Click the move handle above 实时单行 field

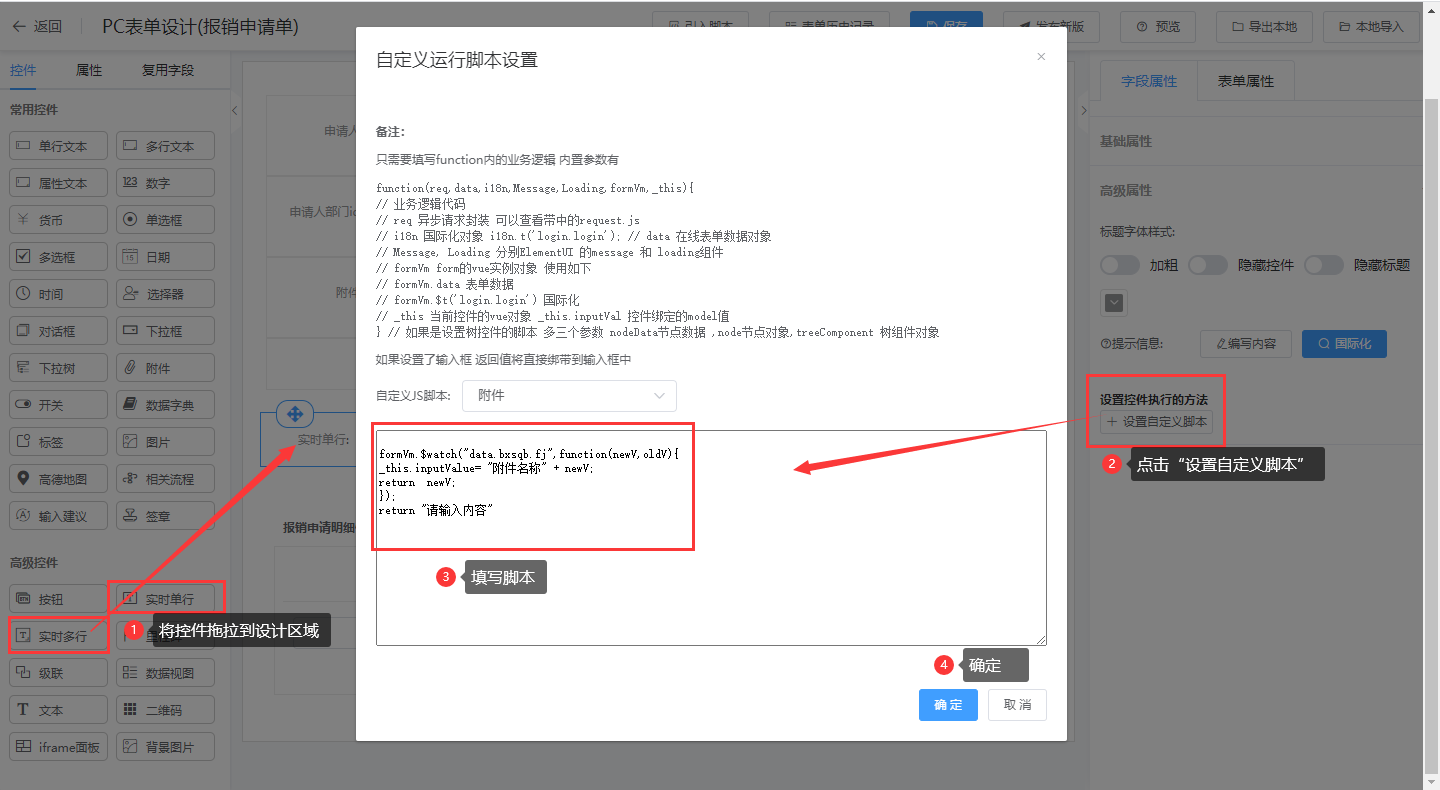[x=295, y=414]
